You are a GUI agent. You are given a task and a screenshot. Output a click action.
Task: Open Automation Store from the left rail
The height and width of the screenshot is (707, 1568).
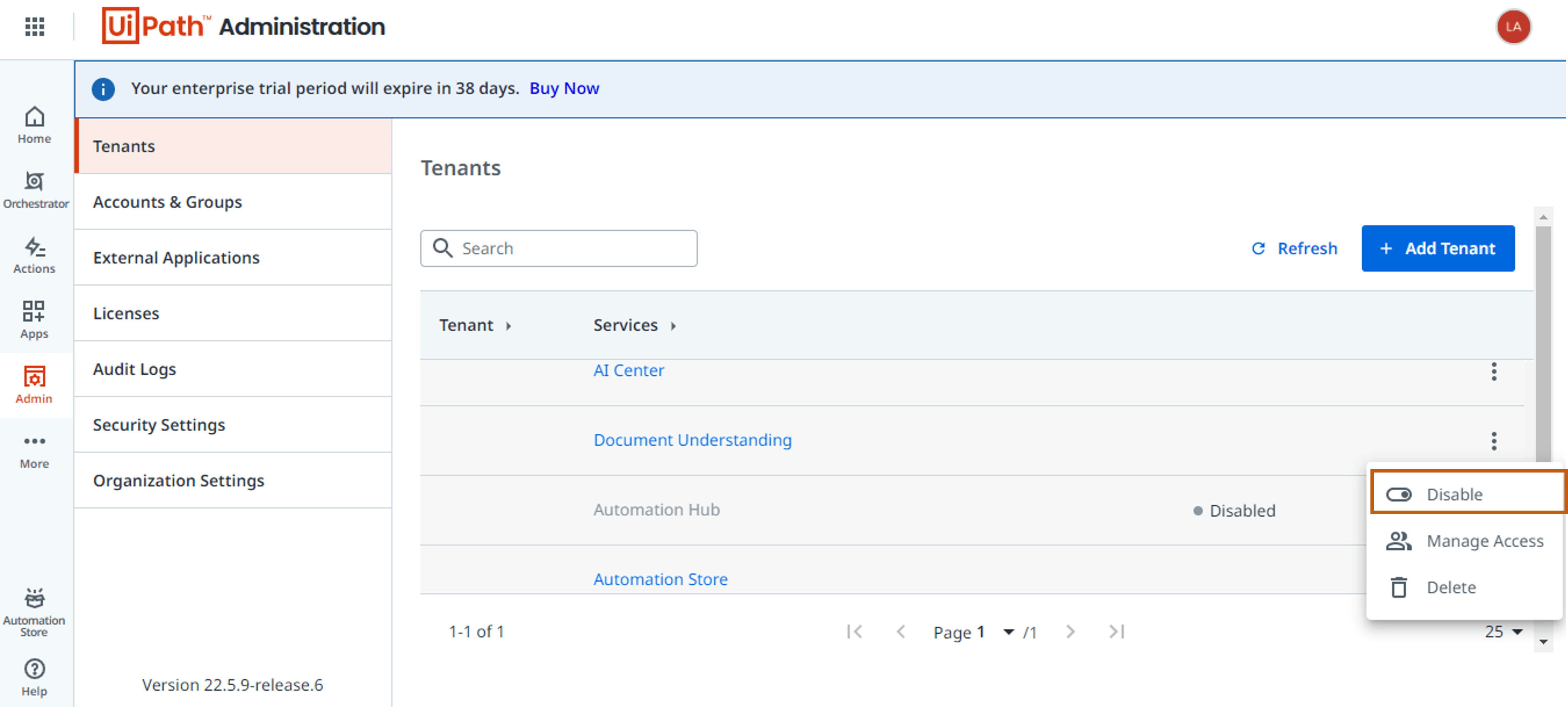pyautogui.click(x=34, y=613)
